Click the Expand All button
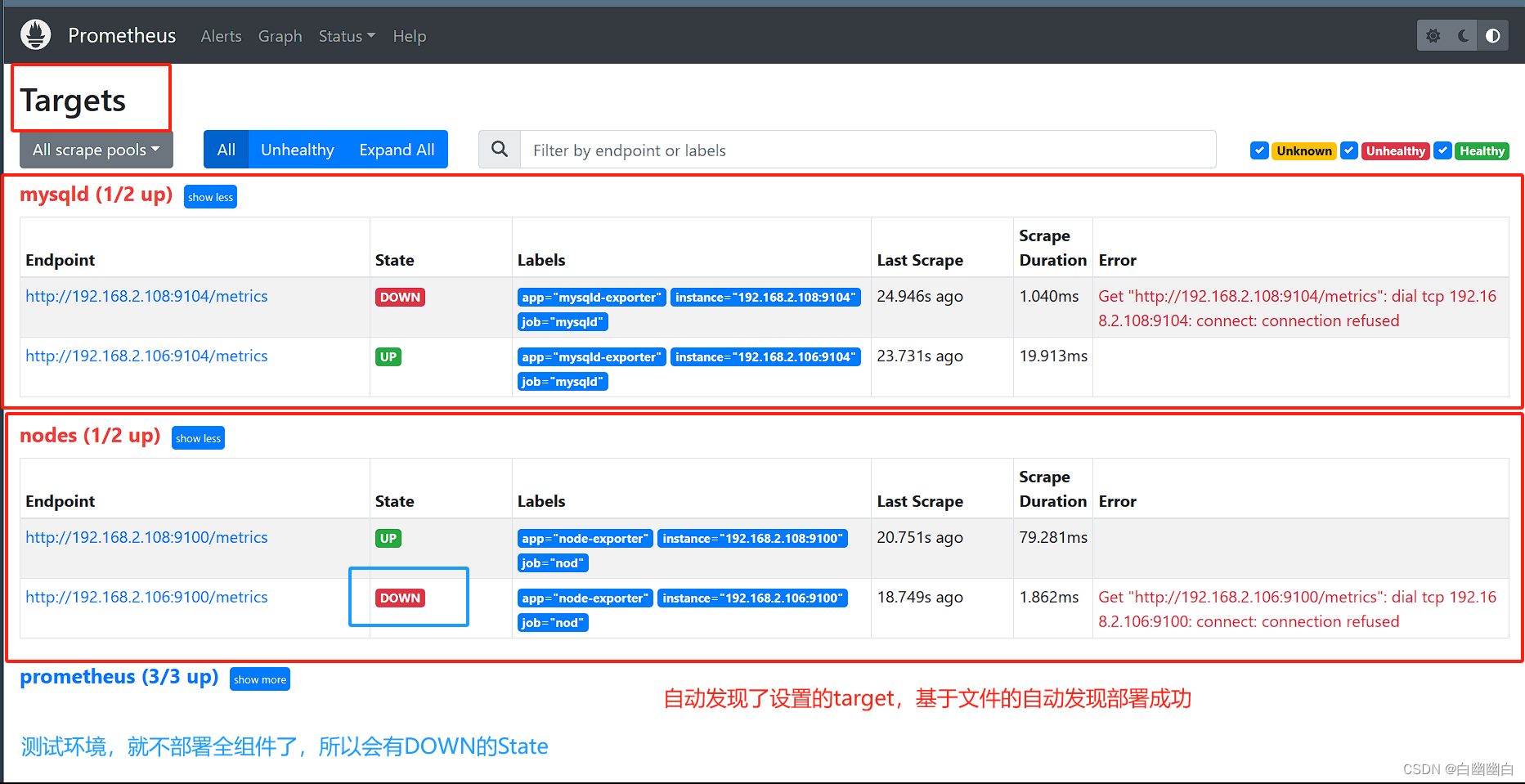1525x784 pixels. (397, 150)
